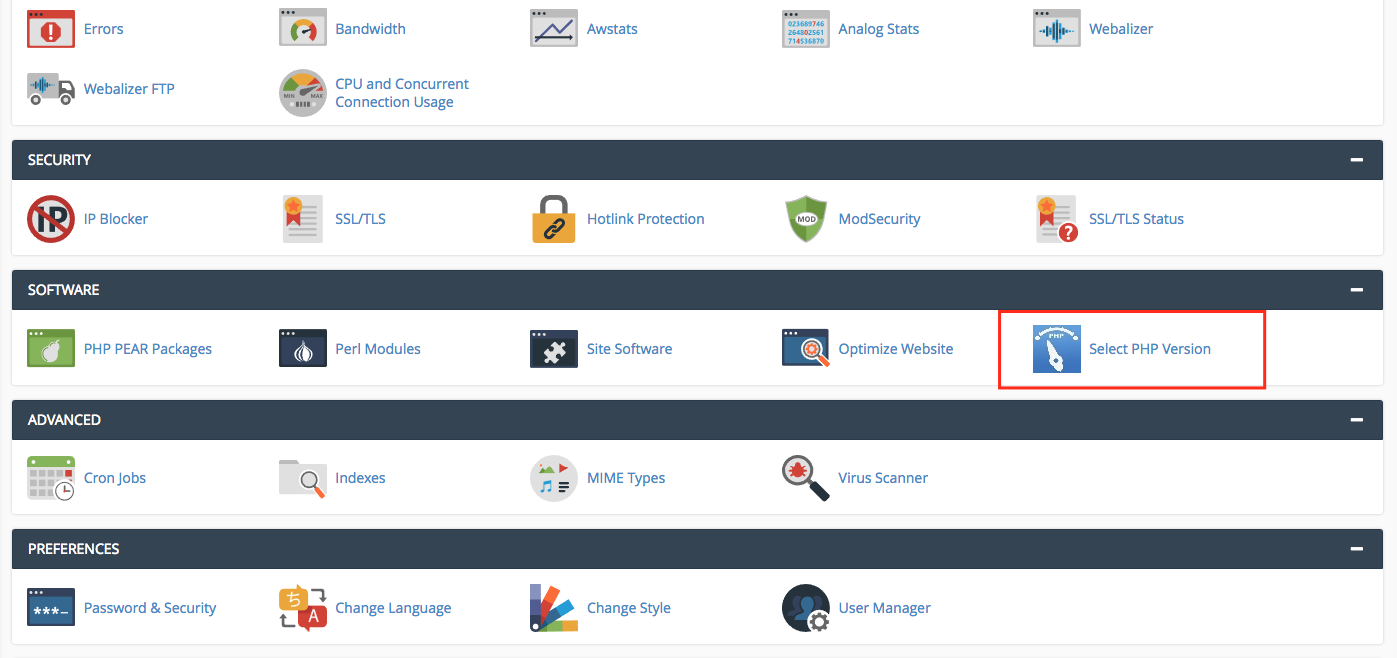The width and height of the screenshot is (1397, 658).
Task: Open the Password & Security link
Action: tap(150, 608)
